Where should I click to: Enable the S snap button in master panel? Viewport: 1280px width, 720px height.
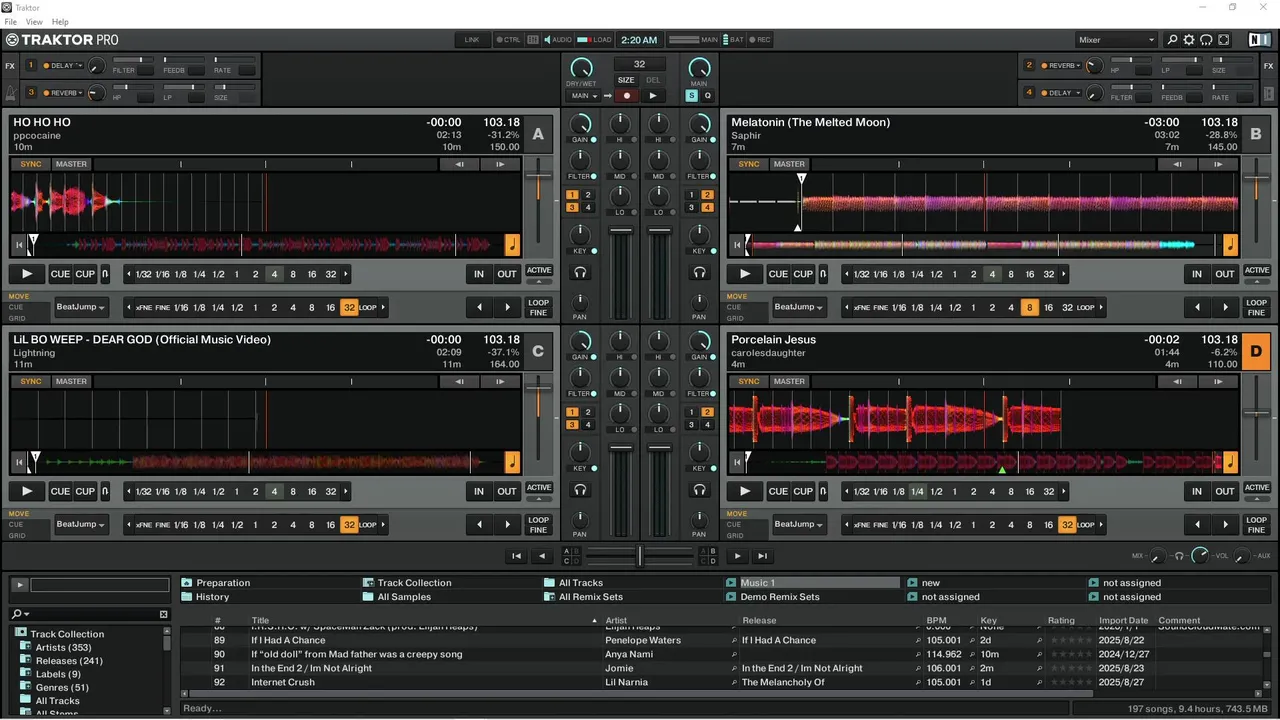coord(691,96)
